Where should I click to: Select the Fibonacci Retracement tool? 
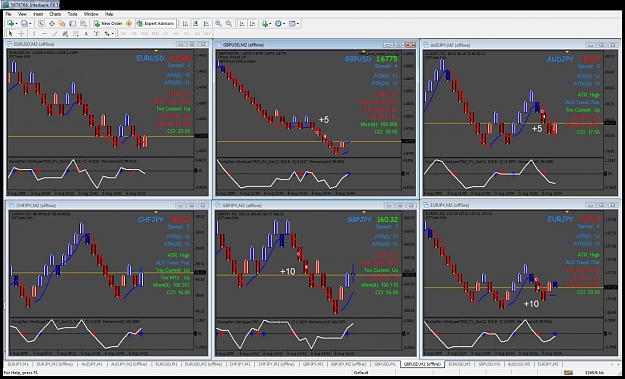click(75, 33)
